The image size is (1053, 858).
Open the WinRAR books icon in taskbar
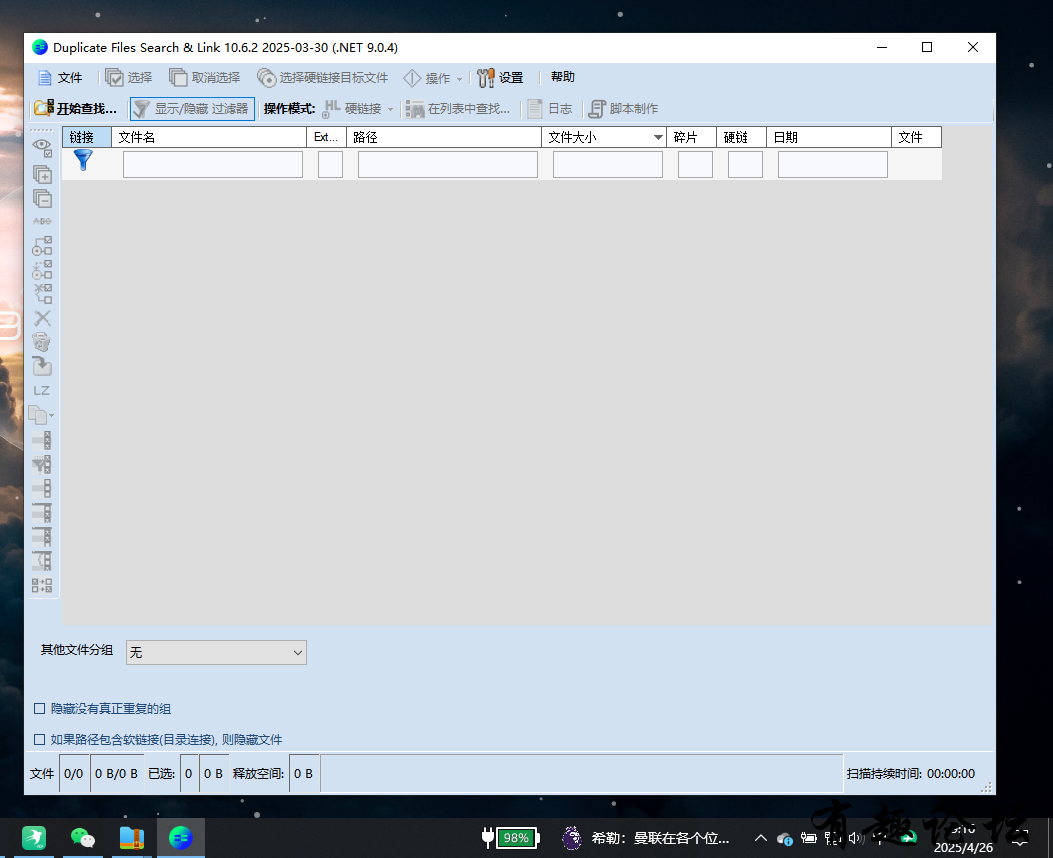(132, 838)
